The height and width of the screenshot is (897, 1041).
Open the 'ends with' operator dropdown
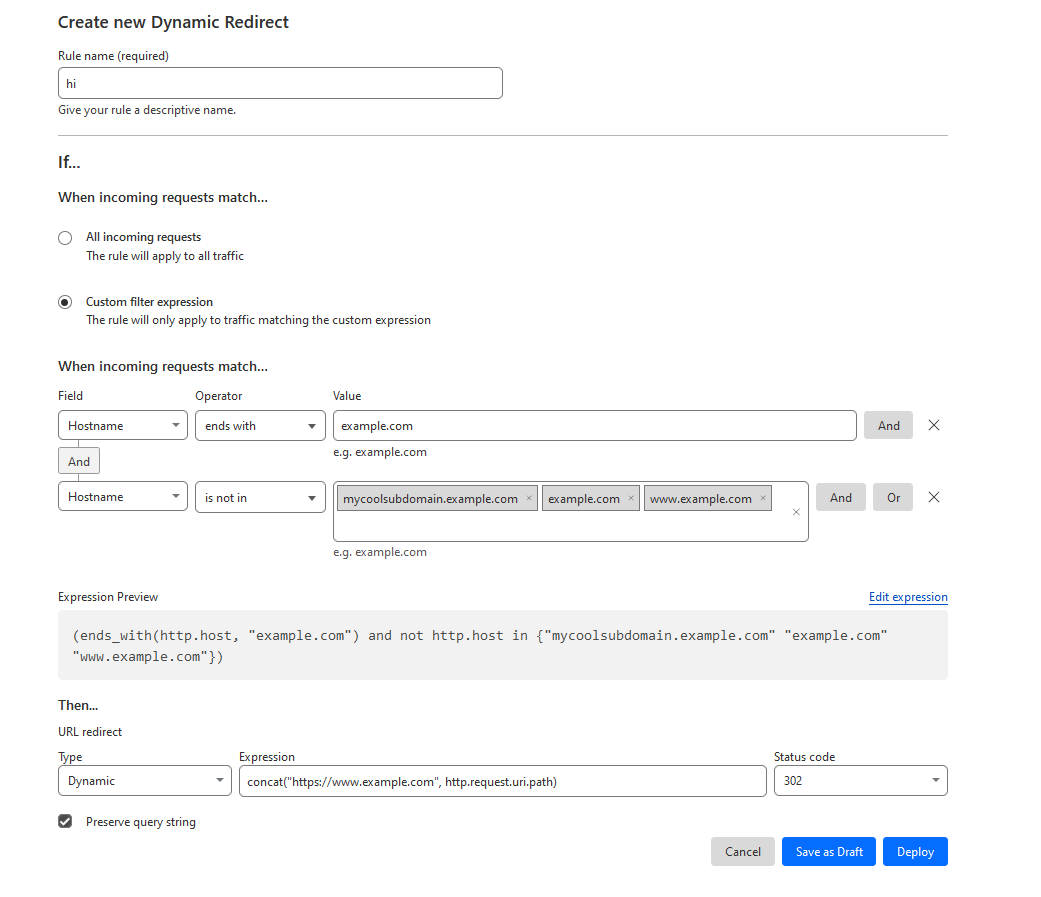[260, 425]
